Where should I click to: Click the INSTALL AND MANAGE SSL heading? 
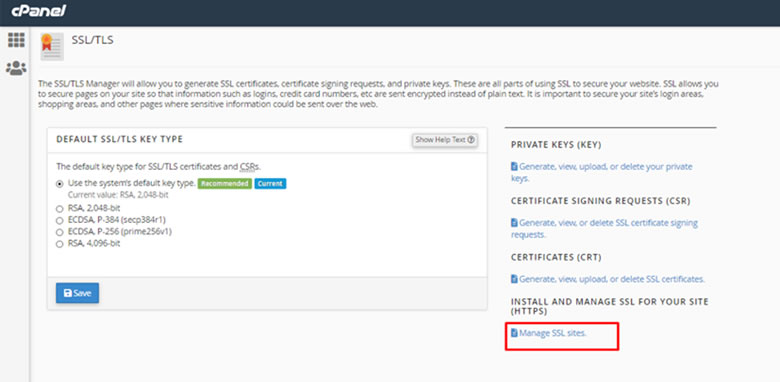[609, 306]
